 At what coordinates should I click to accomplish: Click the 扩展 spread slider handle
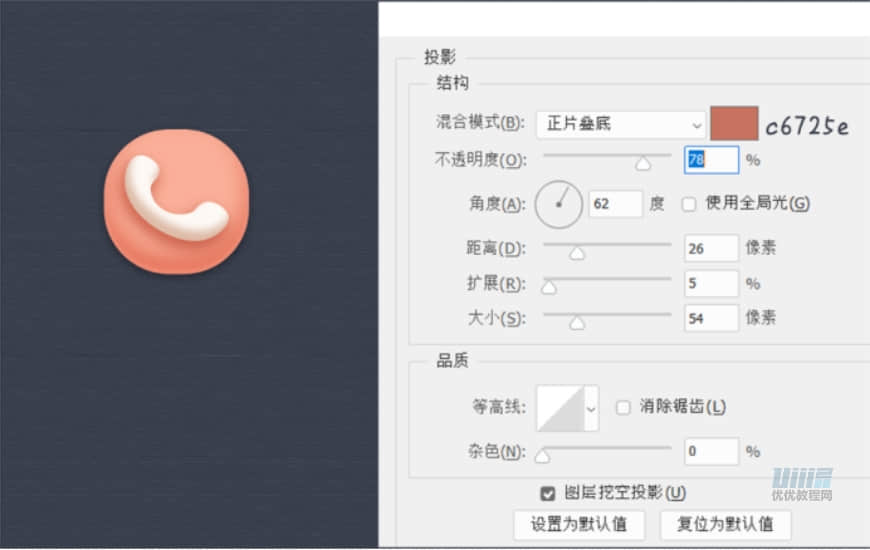tap(549, 287)
